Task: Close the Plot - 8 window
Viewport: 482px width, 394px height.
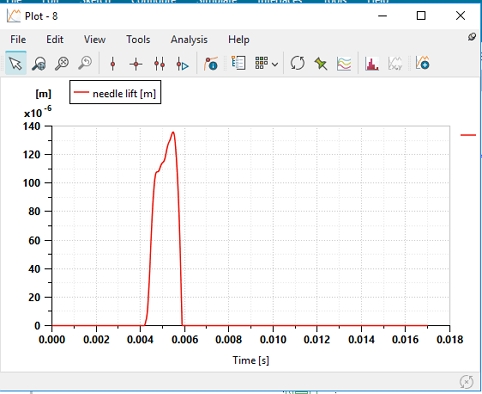Action: 460,16
